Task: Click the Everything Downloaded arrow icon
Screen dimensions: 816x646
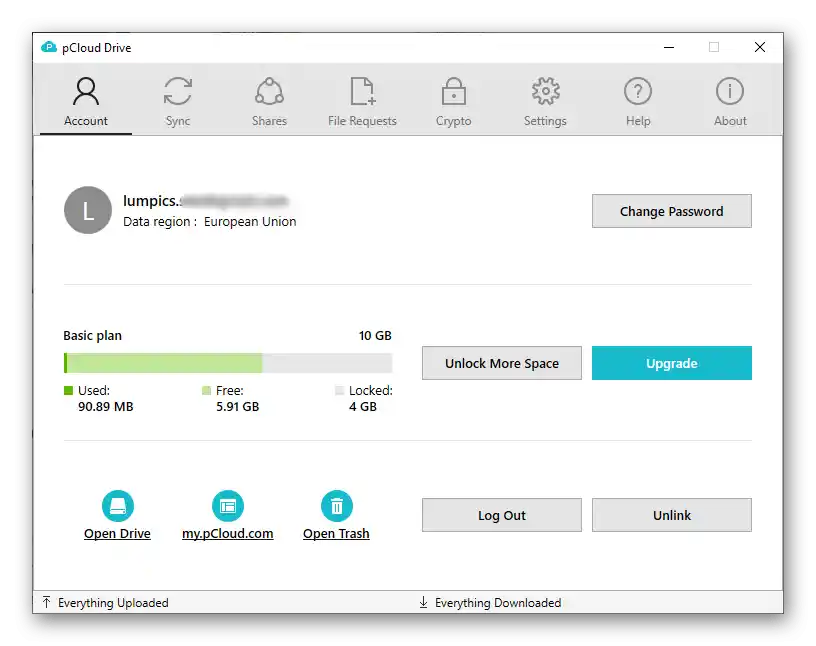Action: [423, 602]
